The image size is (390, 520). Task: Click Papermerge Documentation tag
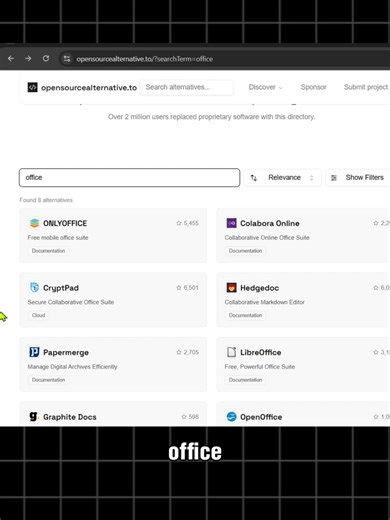pyautogui.click(x=48, y=380)
